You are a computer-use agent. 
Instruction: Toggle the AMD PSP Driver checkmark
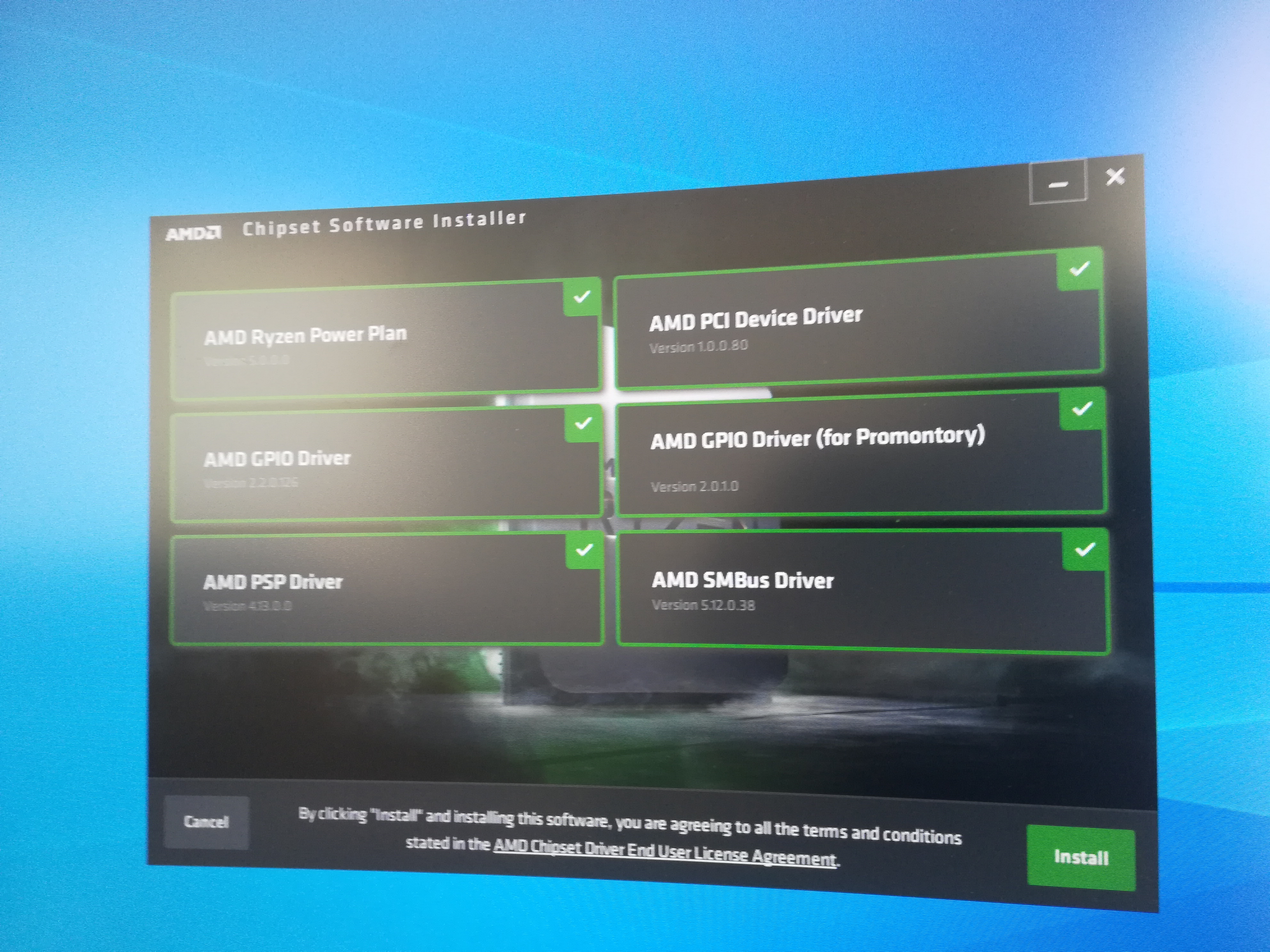click(x=584, y=550)
